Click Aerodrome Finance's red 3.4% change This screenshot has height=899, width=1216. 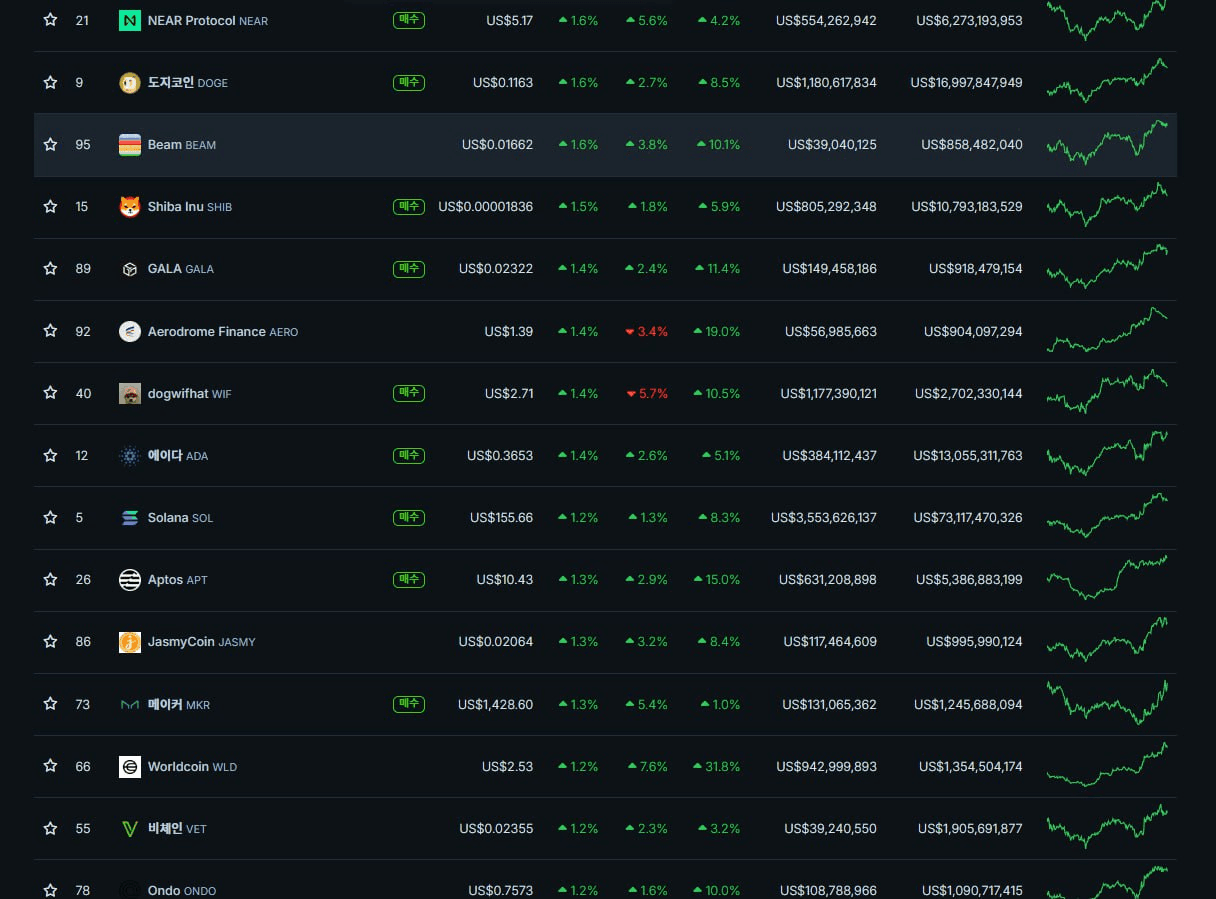[647, 331]
